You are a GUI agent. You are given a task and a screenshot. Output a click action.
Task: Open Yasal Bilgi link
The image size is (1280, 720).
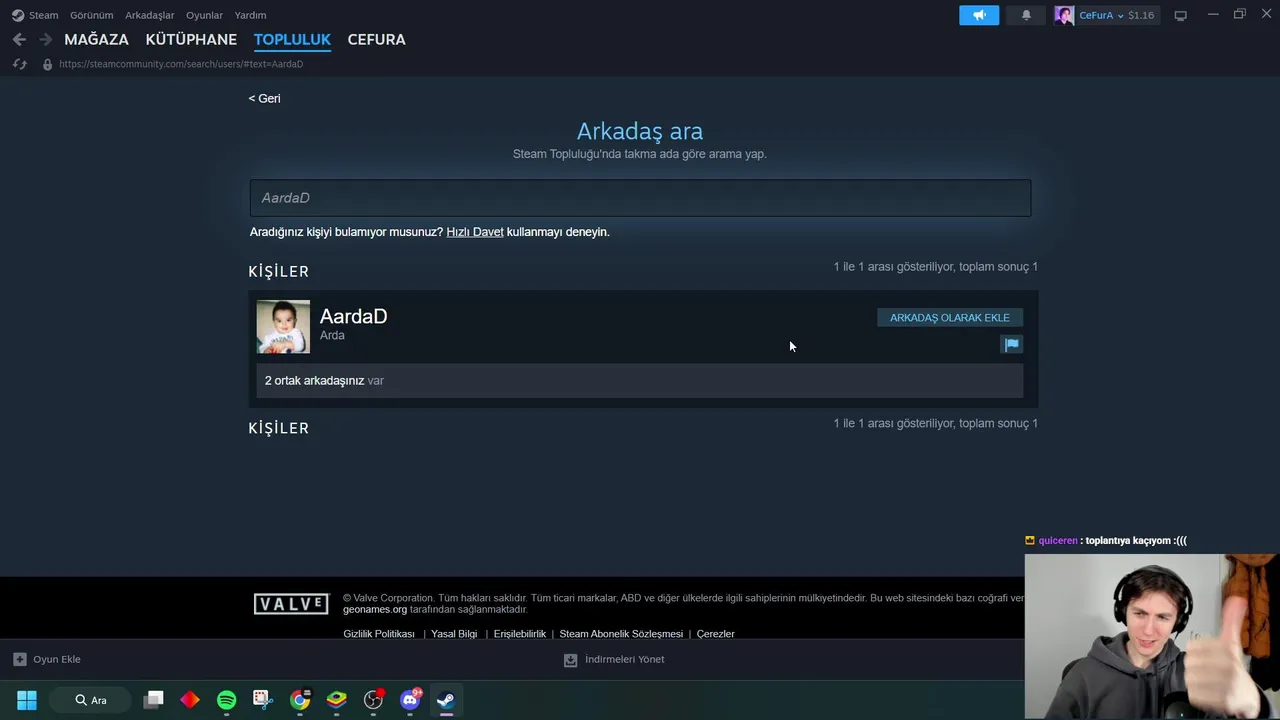click(x=454, y=634)
